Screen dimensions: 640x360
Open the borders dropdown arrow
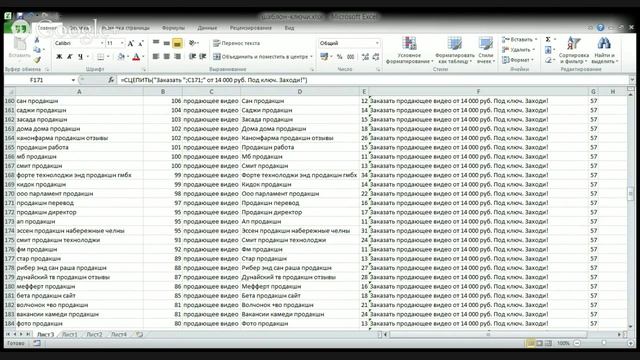[107, 57]
